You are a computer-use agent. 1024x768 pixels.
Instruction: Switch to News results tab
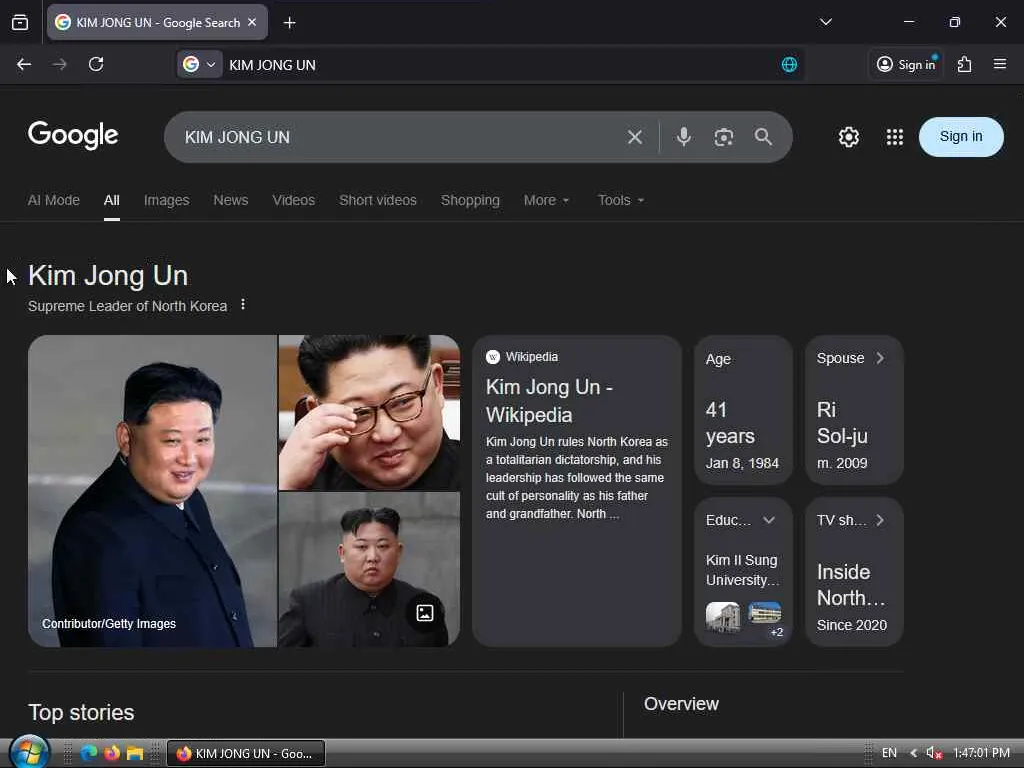click(231, 200)
